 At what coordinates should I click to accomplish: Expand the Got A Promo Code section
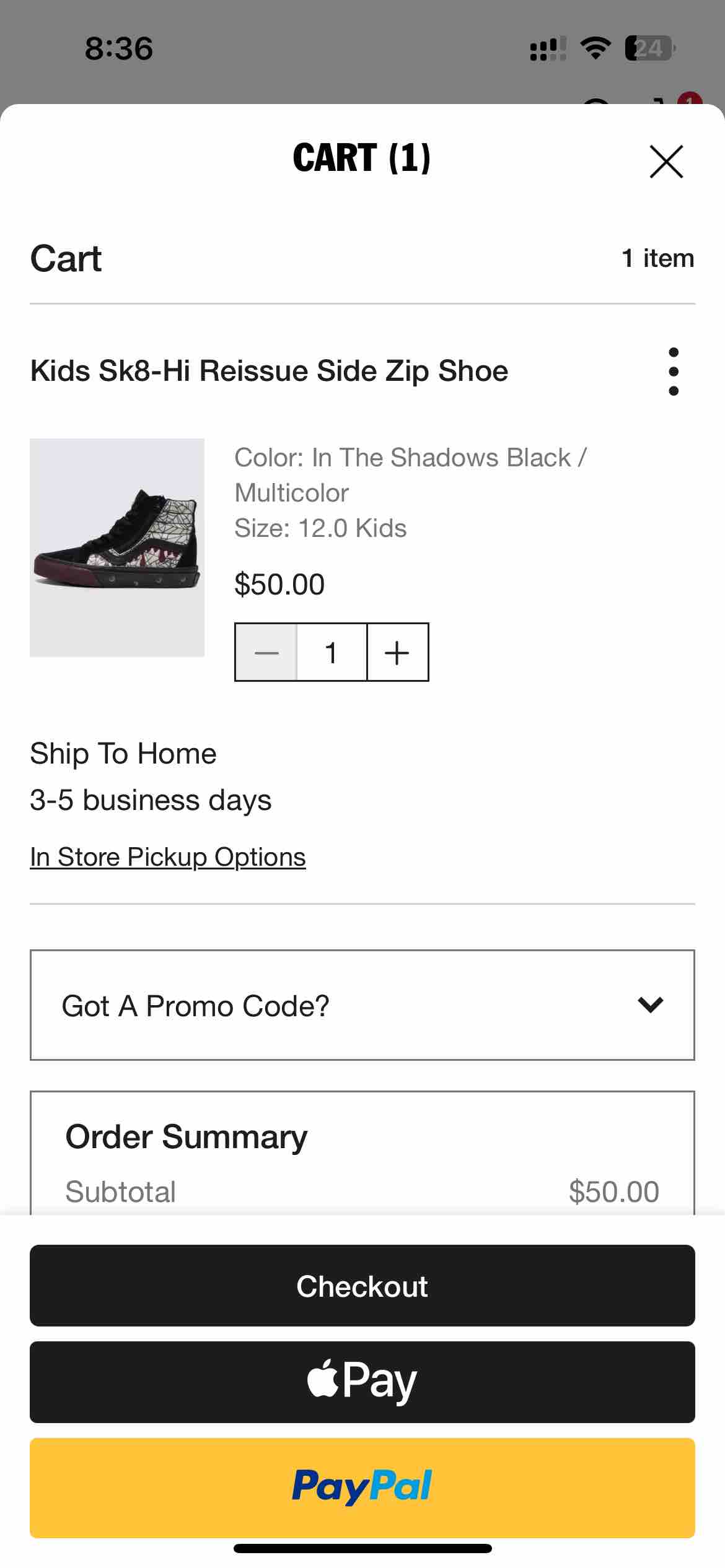click(362, 1005)
